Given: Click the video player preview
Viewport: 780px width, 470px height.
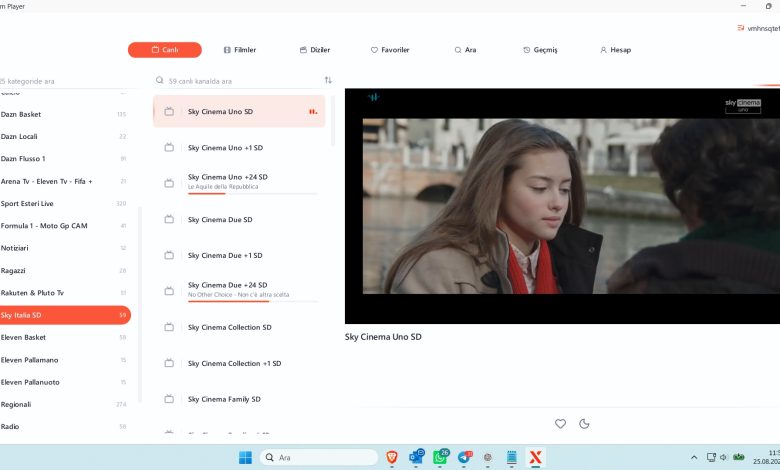Looking at the screenshot, I should pyautogui.click(x=562, y=206).
